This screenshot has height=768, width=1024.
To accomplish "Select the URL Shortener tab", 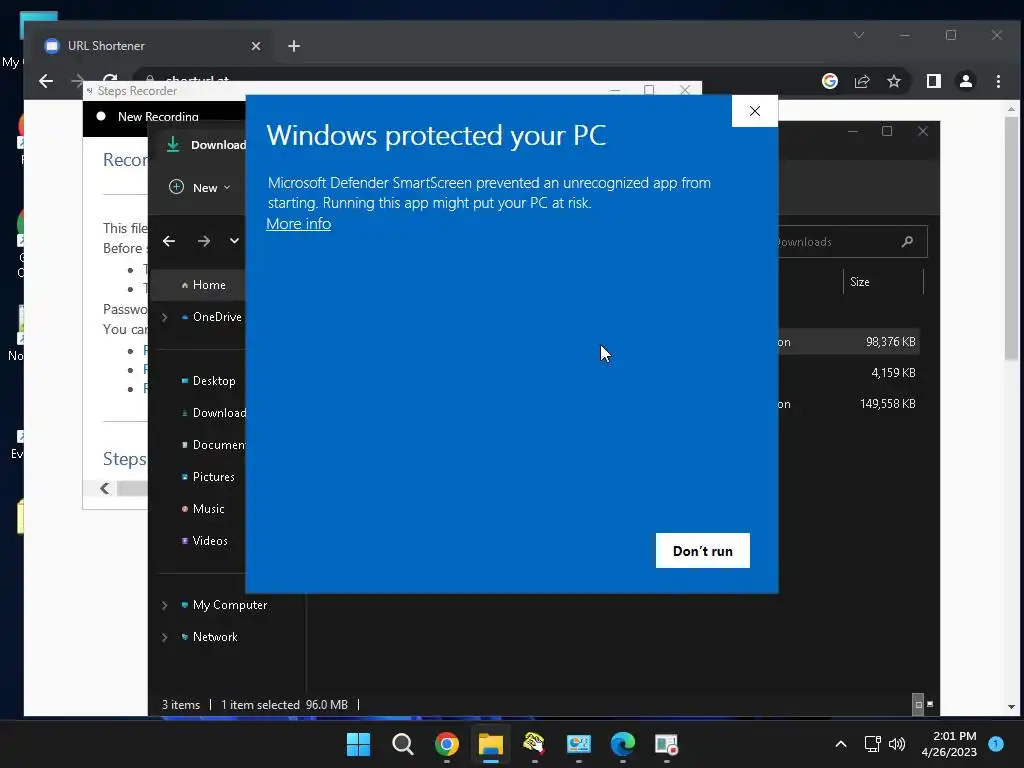I will coord(152,46).
